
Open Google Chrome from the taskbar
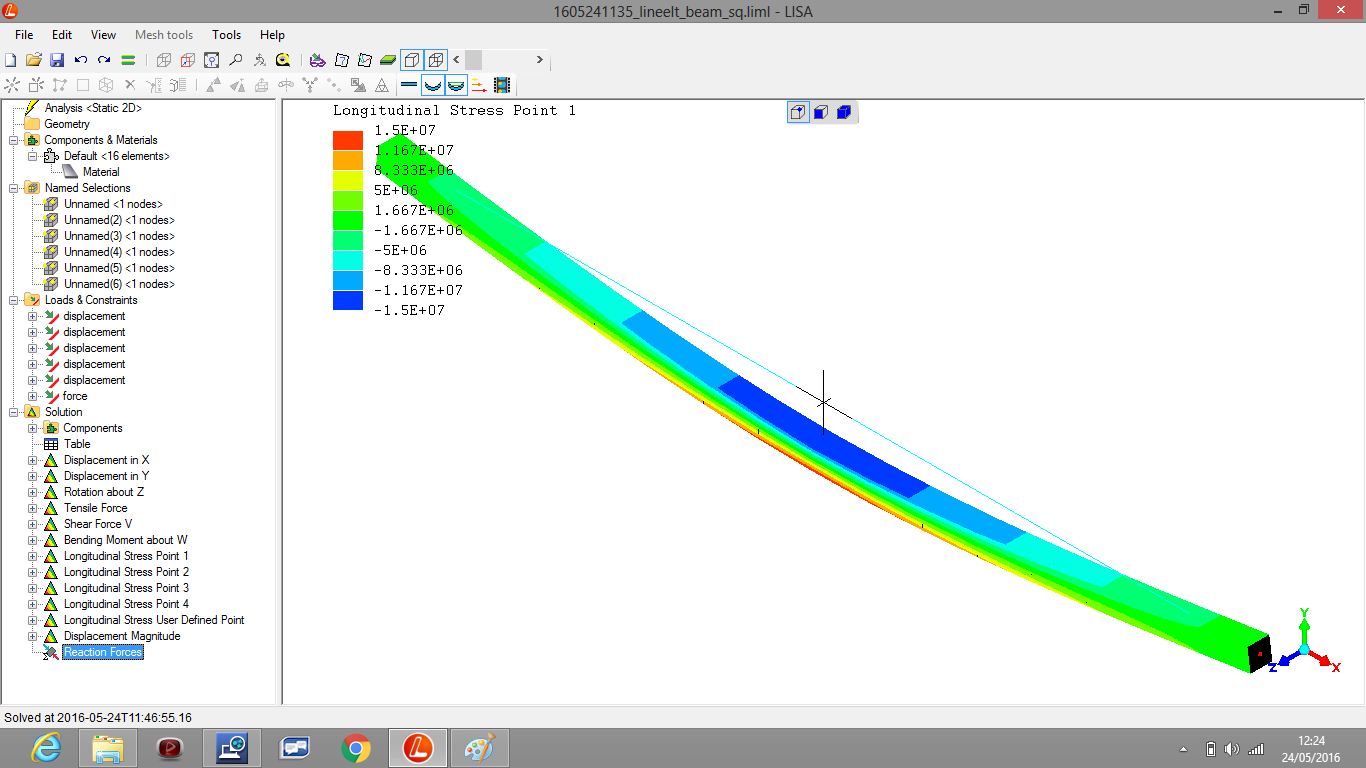click(355, 748)
